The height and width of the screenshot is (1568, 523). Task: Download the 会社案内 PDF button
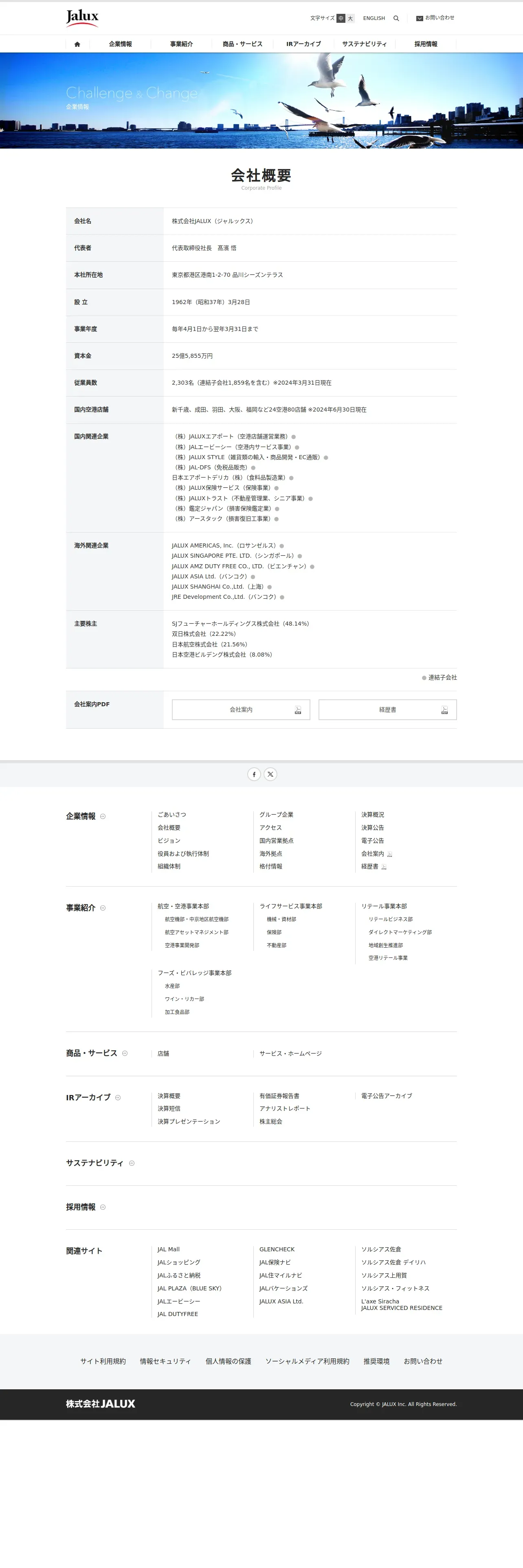click(241, 710)
